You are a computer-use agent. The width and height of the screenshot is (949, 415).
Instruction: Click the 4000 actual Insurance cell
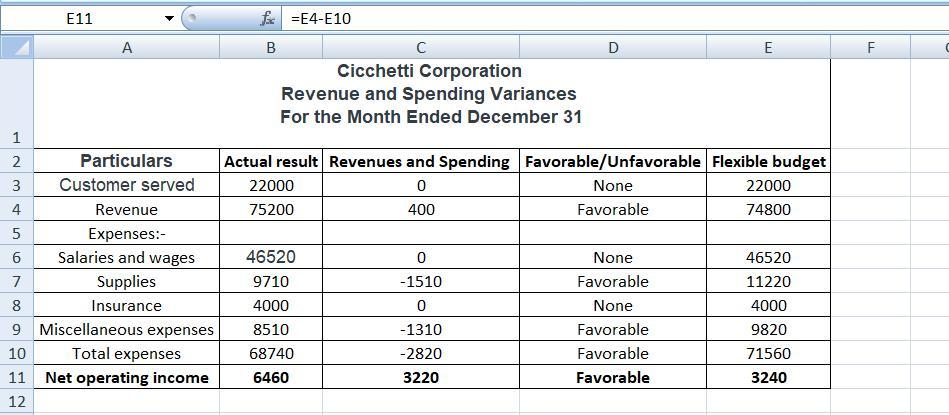coord(271,305)
